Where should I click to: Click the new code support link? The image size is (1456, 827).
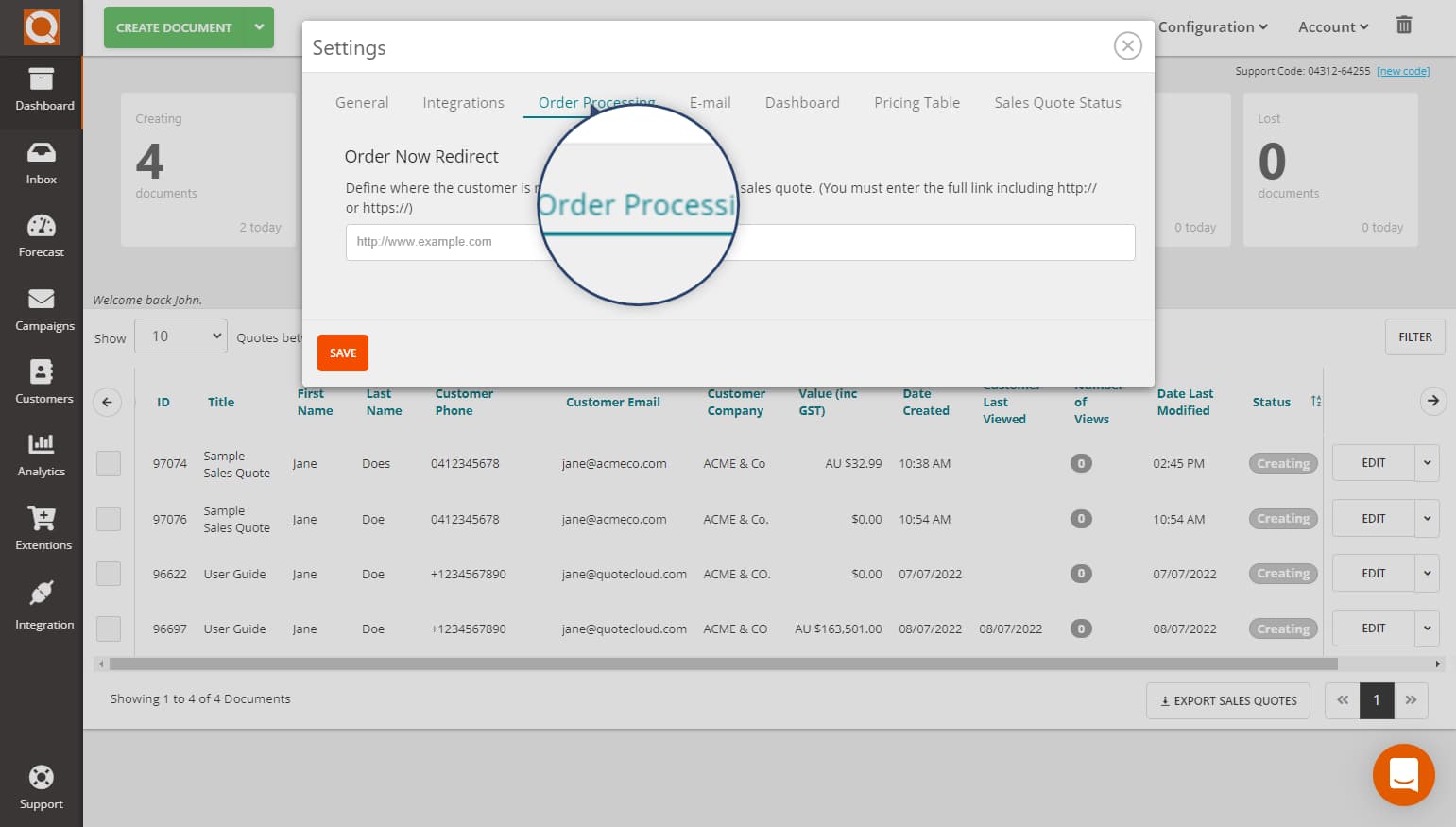click(x=1403, y=70)
